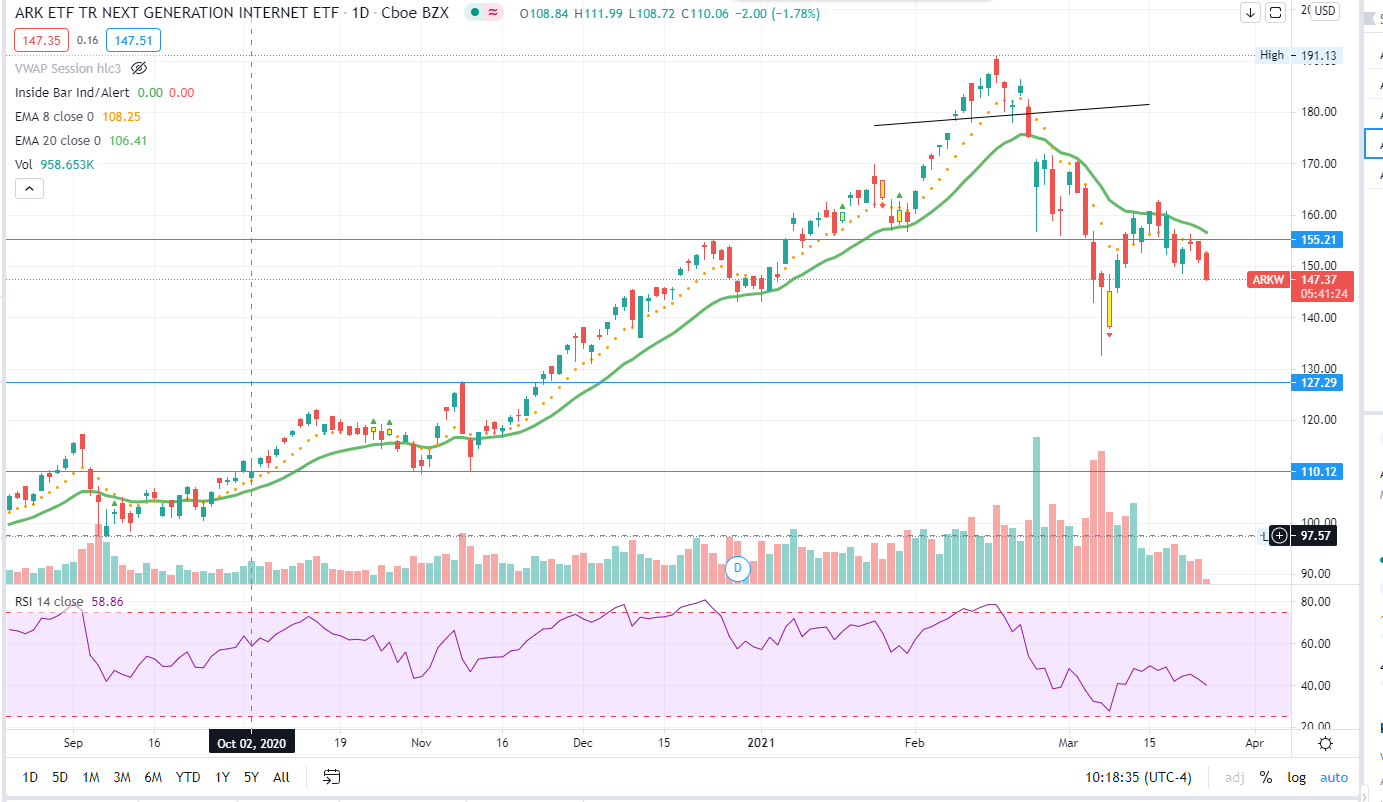Select the 1D time range
Image resolution: width=1383 pixels, height=802 pixels.
(x=31, y=777)
